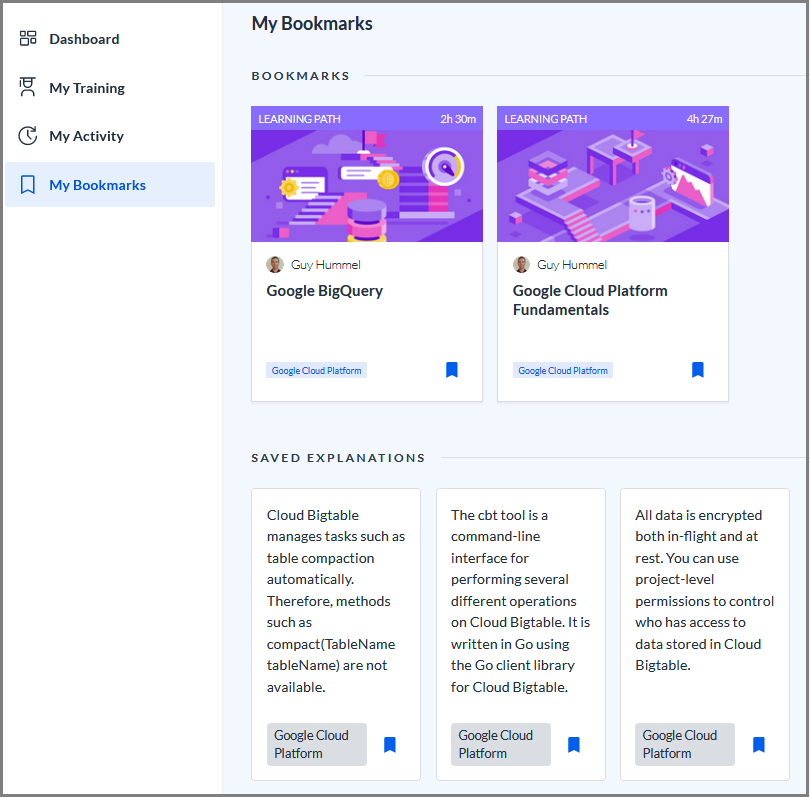Click platform tag on table compaction explanation

317,744
